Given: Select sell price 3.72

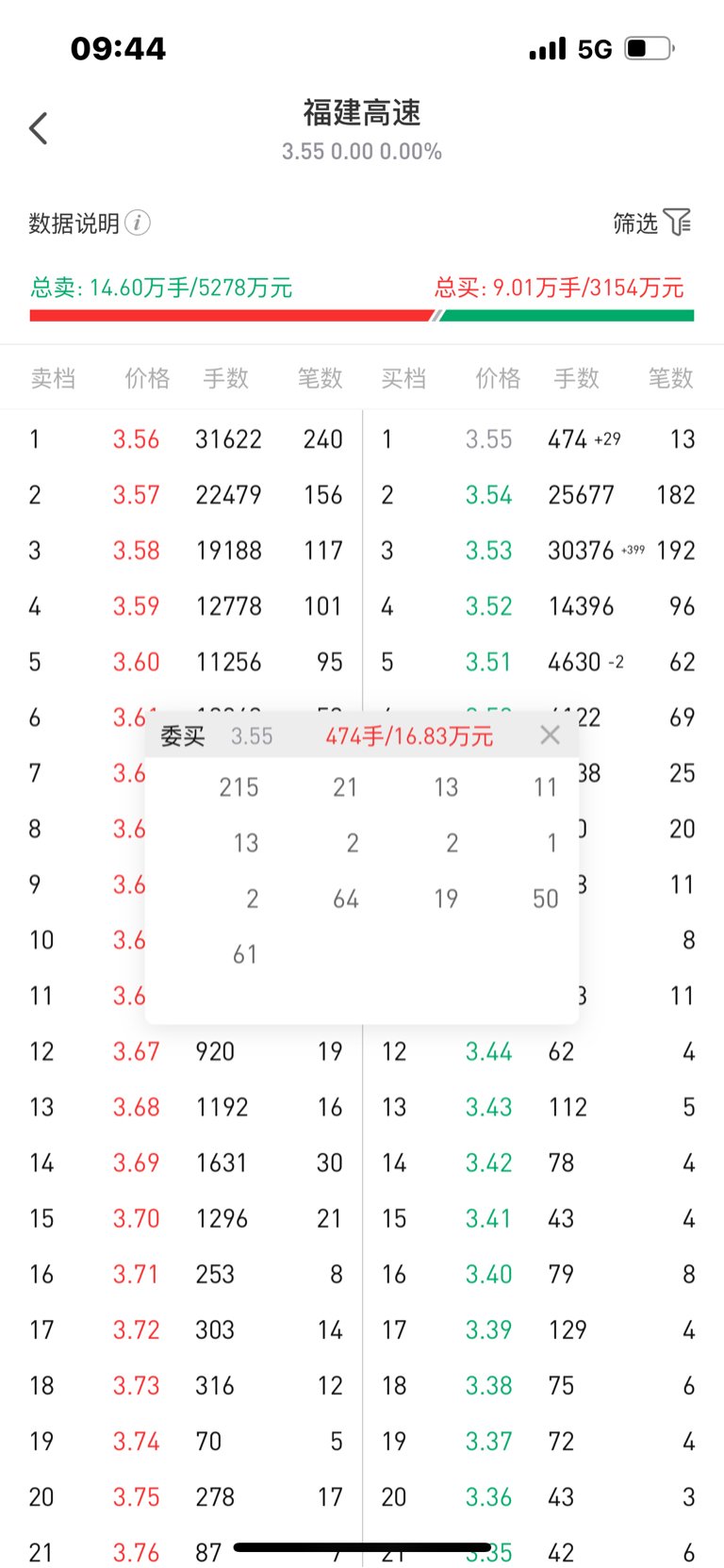Looking at the screenshot, I should 137,1330.
